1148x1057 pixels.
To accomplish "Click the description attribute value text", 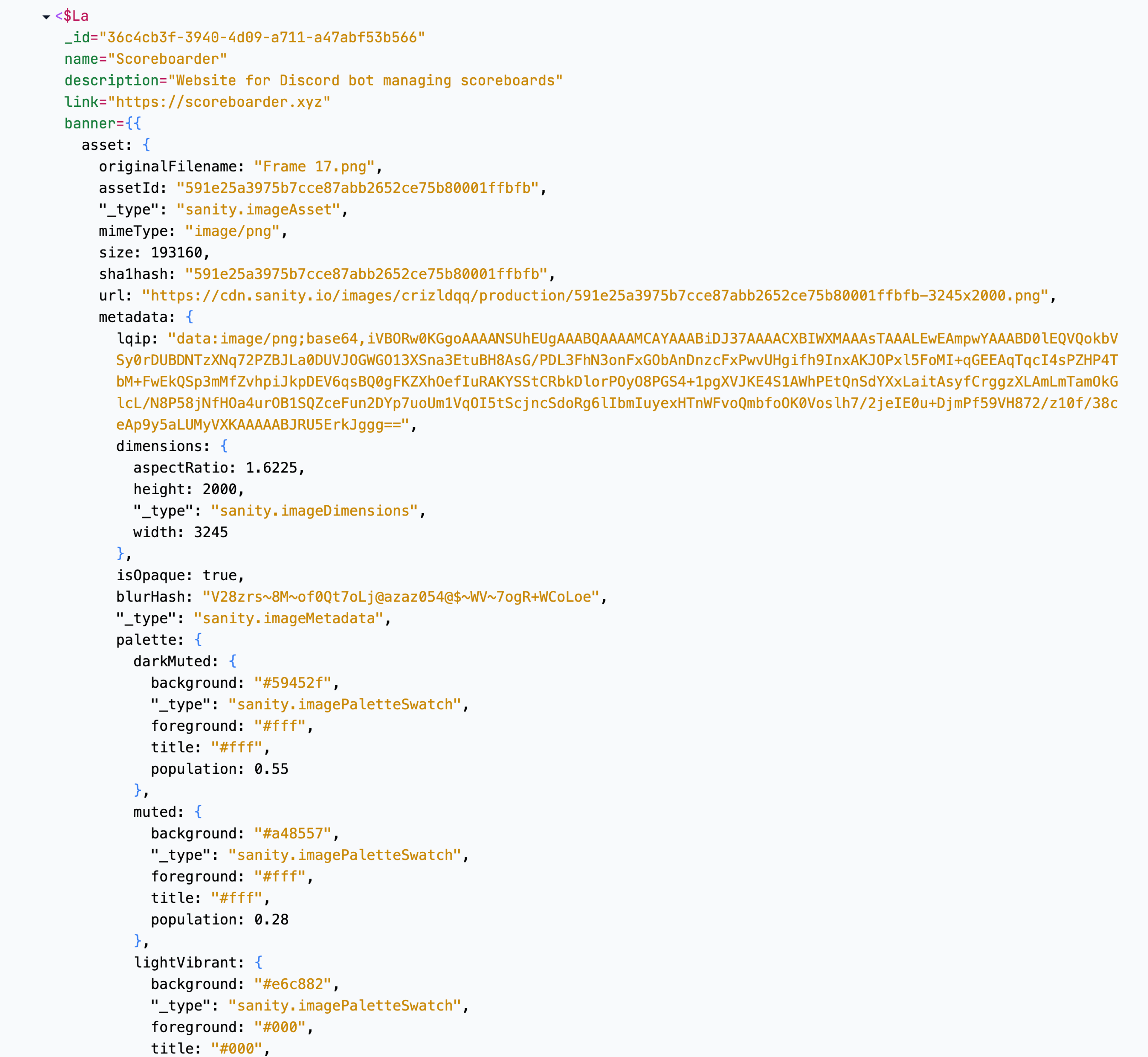I will coord(365,81).
